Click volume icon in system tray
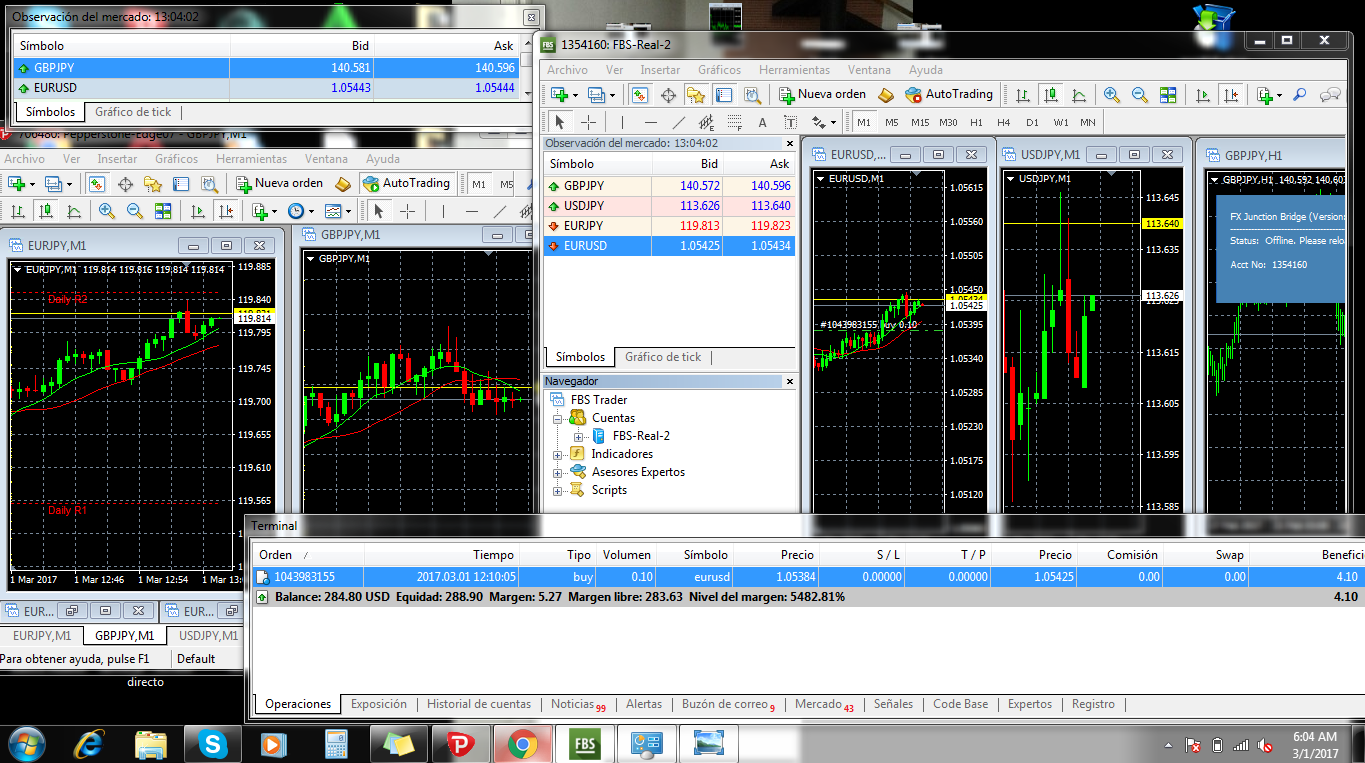The image size is (1365, 763). pos(1265,745)
